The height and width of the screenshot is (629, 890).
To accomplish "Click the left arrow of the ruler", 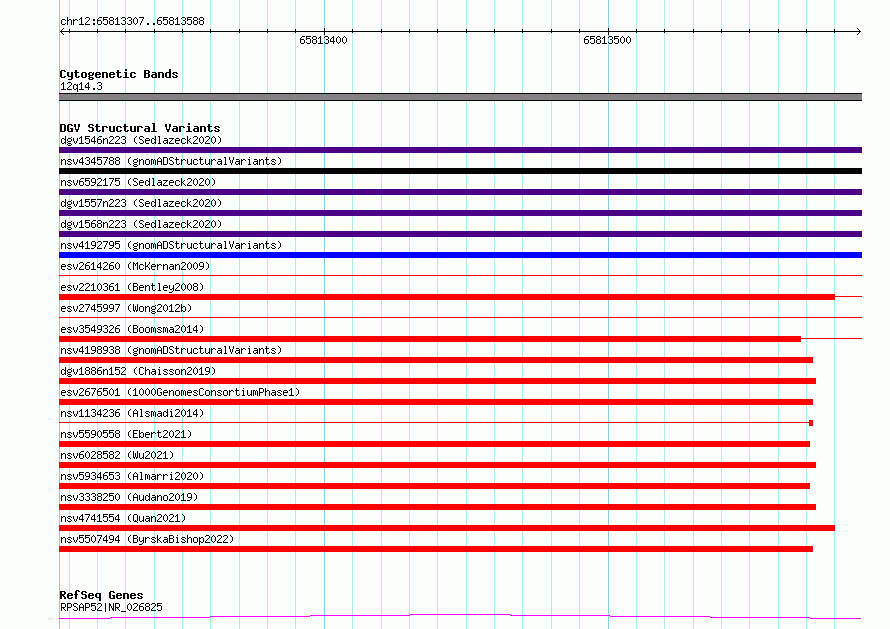I will tap(63, 32).
